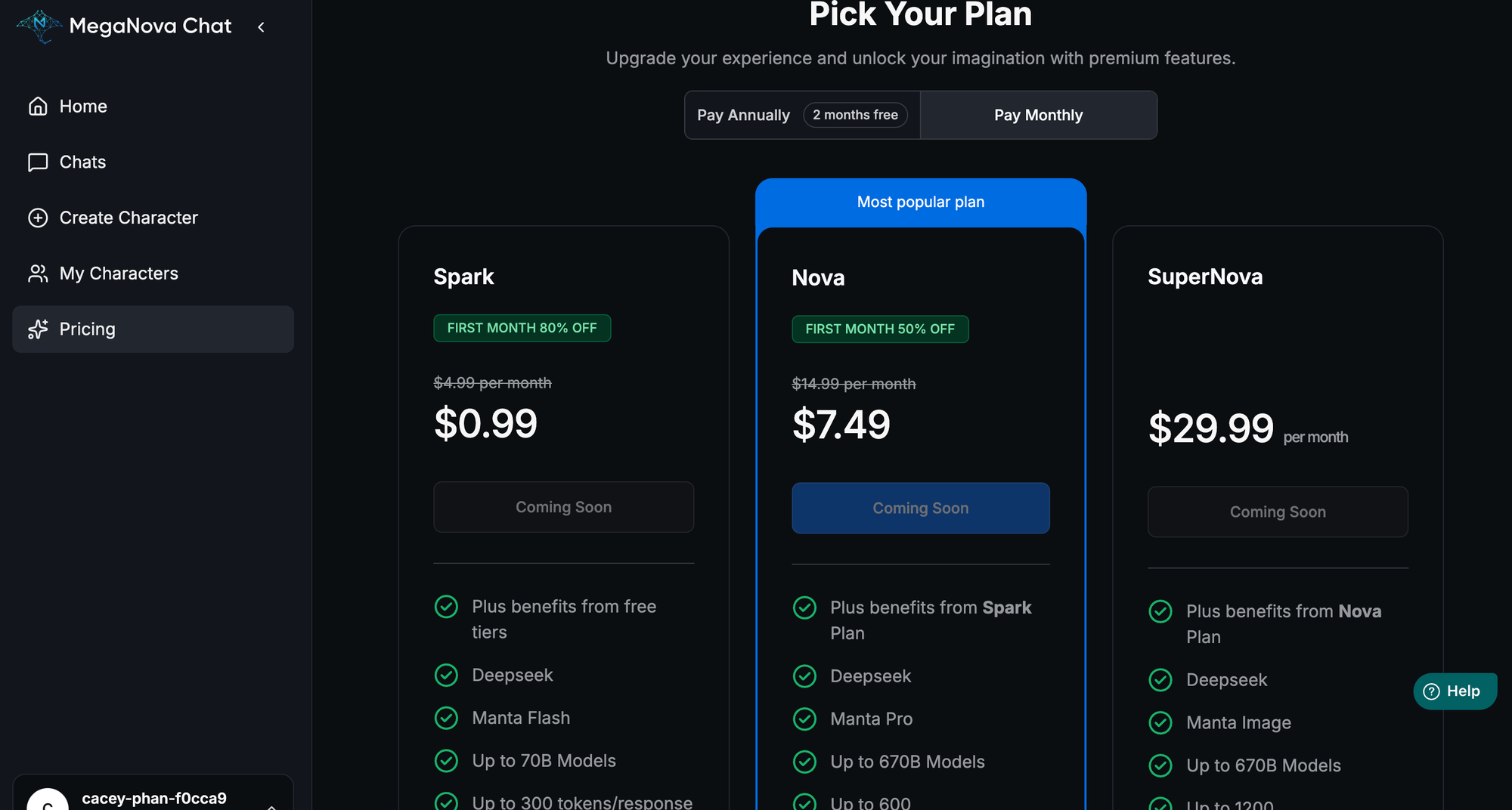Viewport: 1512px width, 810px height.
Task: Open Chats from the sidebar
Action: pyautogui.click(x=82, y=162)
